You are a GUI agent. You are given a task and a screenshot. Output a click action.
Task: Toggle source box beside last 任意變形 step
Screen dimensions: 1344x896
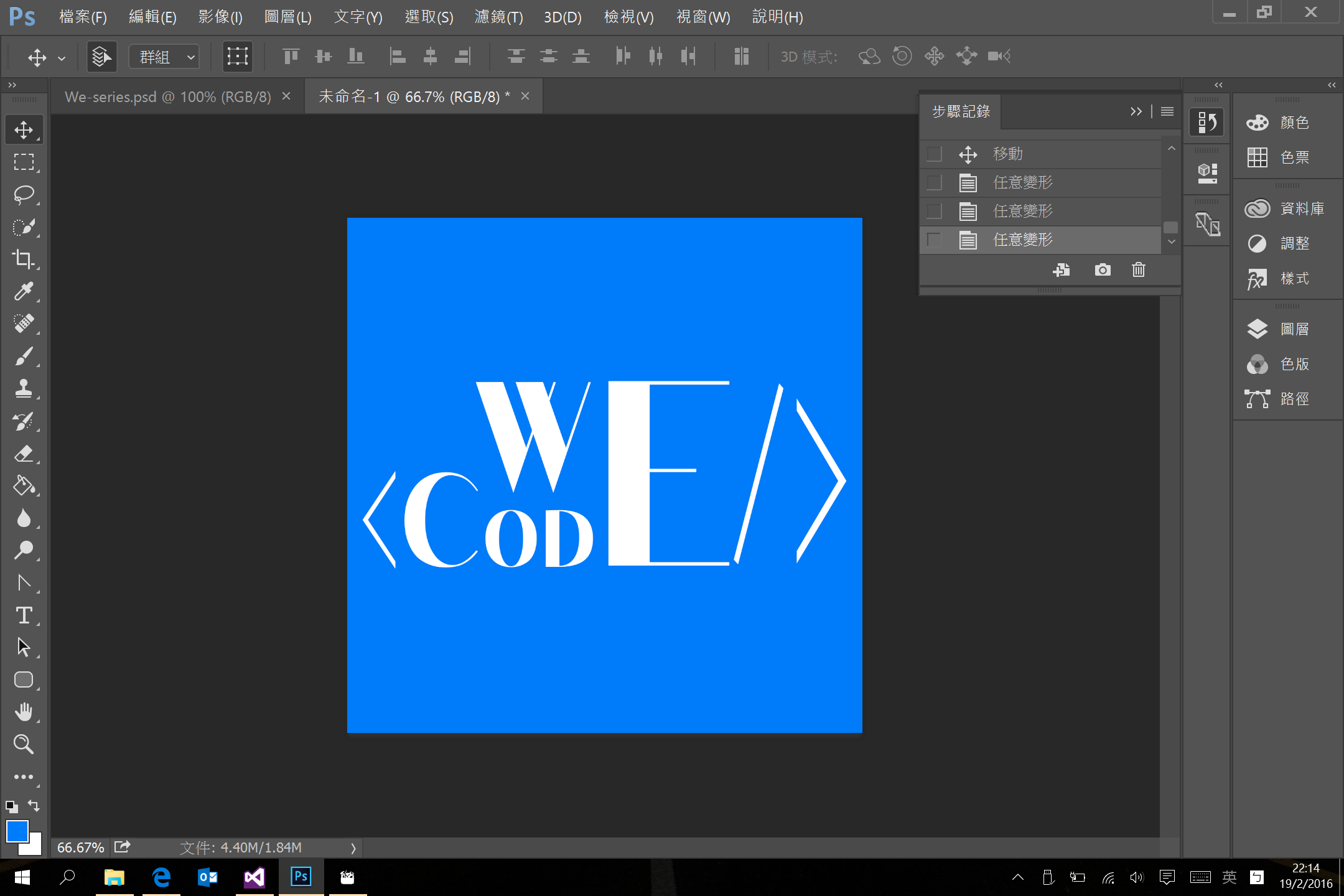tap(934, 240)
